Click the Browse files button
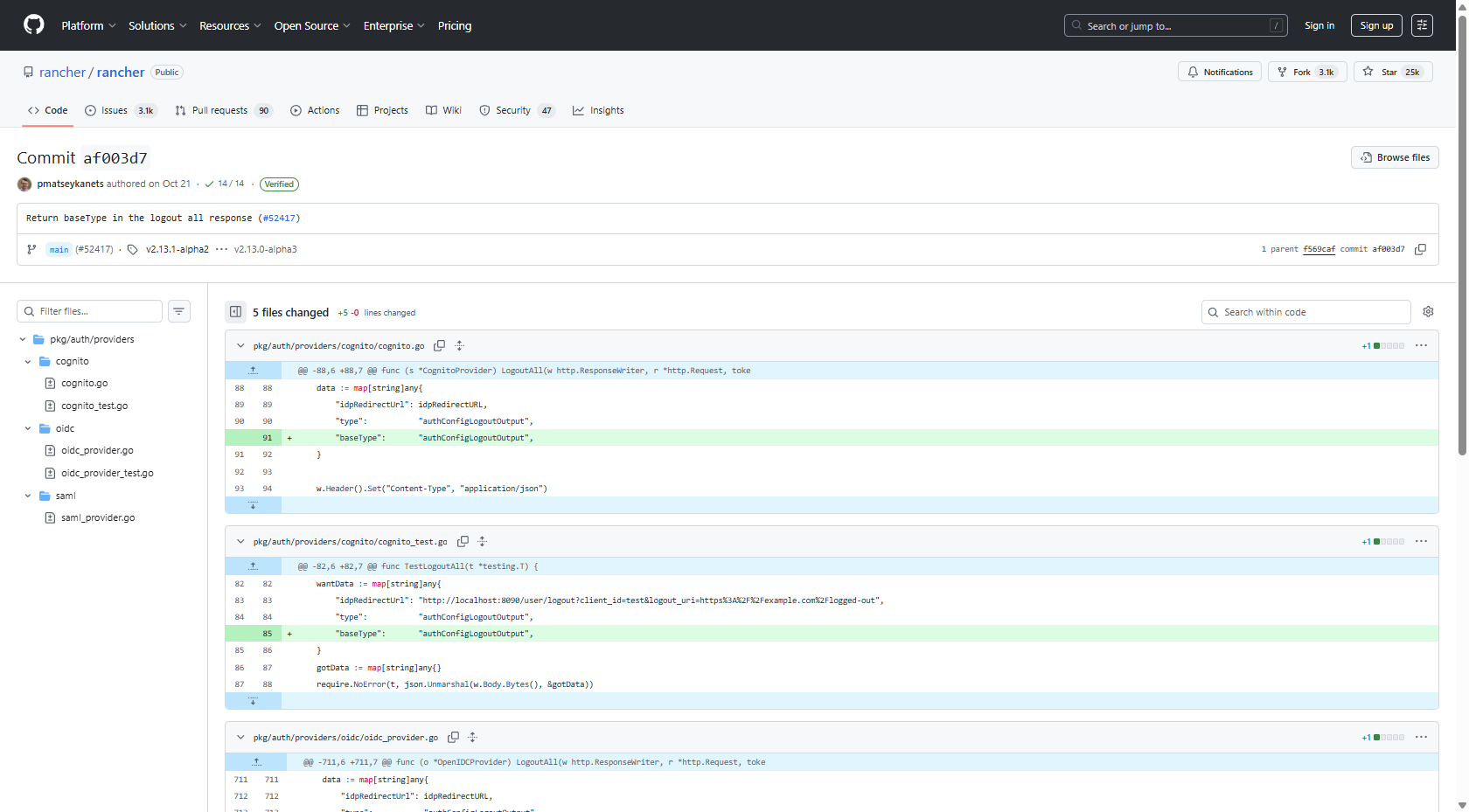This screenshot has width=1469, height=812. coord(1395,157)
